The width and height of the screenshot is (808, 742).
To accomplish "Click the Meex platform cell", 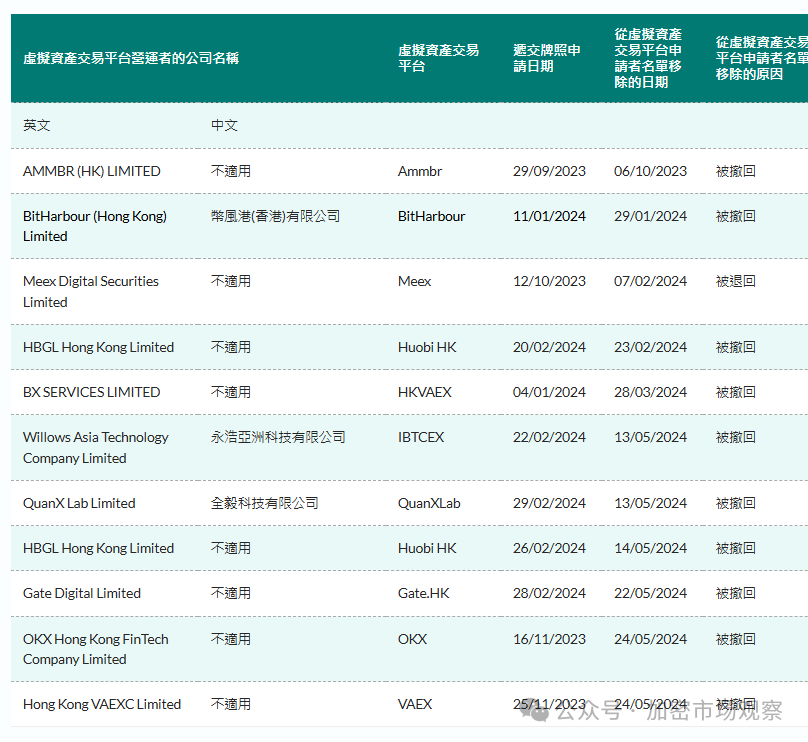I will point(414,281).
